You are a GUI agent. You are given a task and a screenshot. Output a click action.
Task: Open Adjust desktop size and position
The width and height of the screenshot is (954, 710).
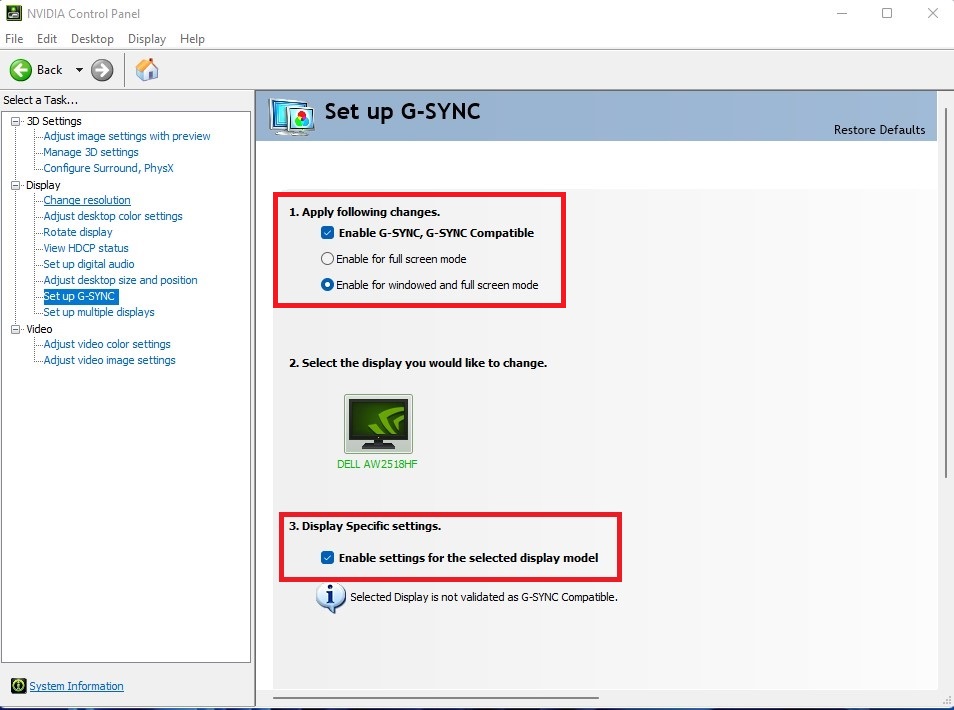pos(120,280)
